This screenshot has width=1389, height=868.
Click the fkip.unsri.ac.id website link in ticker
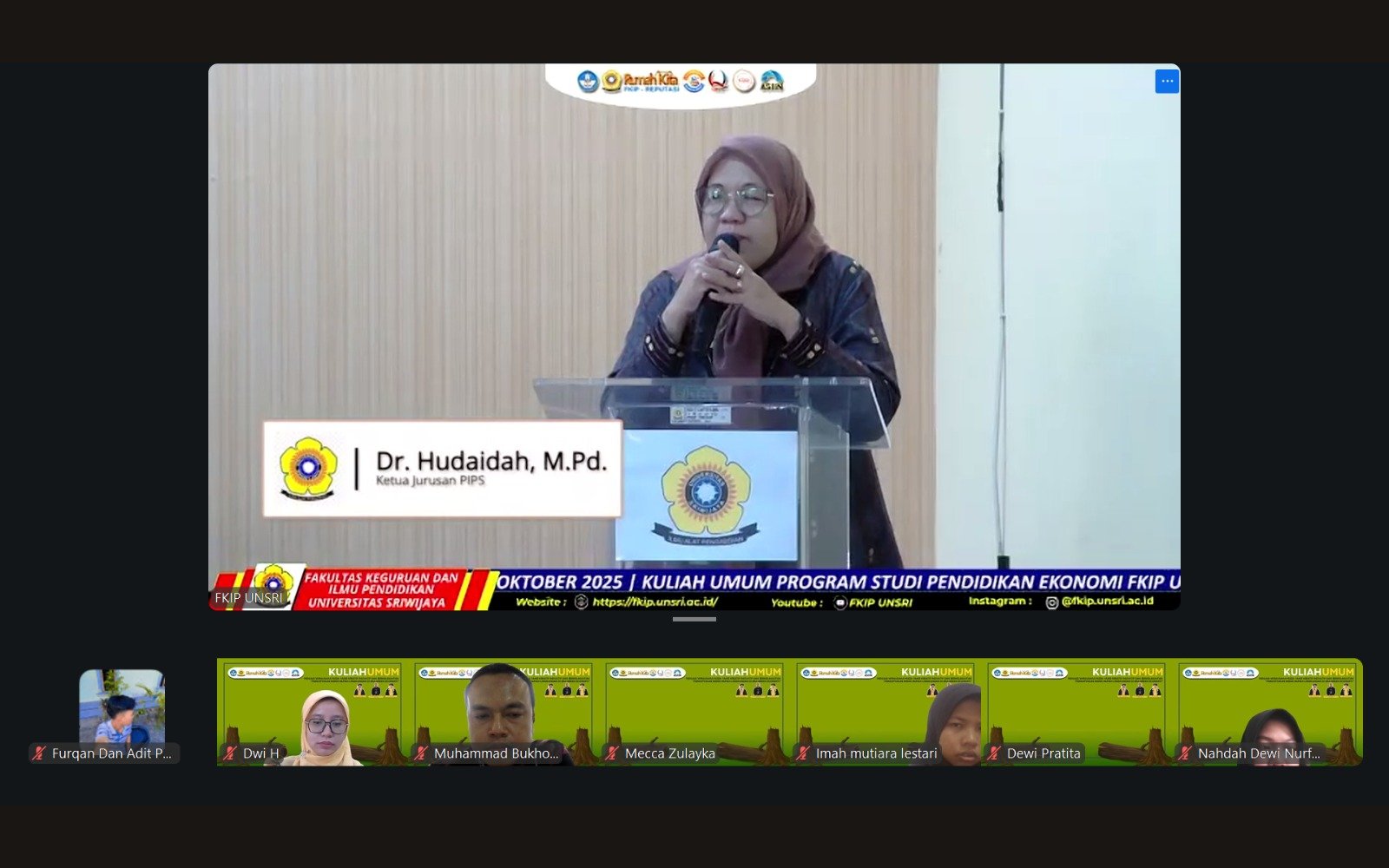pos(655,602)
